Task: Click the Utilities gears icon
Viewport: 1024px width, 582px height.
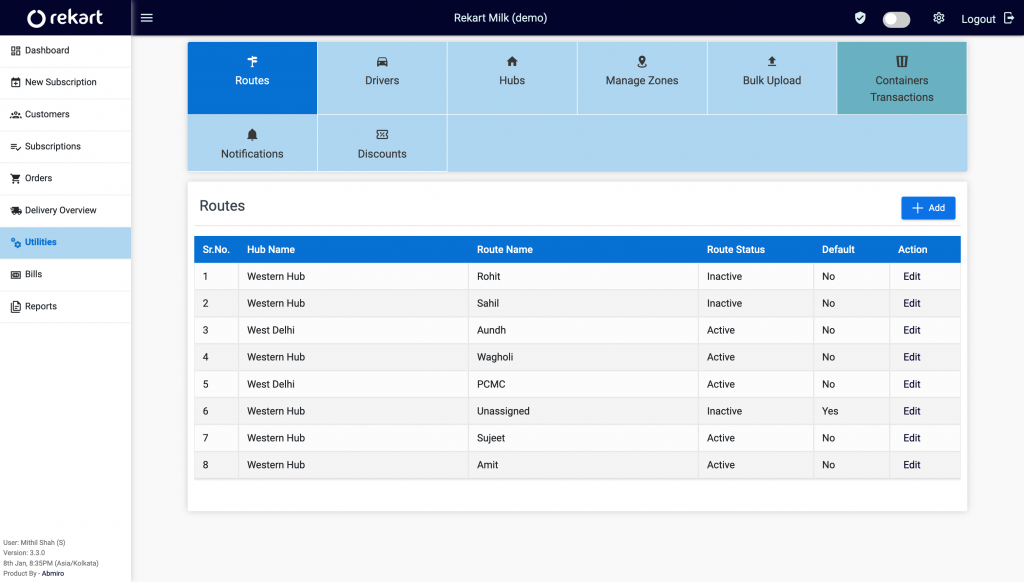Action: pyautogui.click(x=16, y=242)
